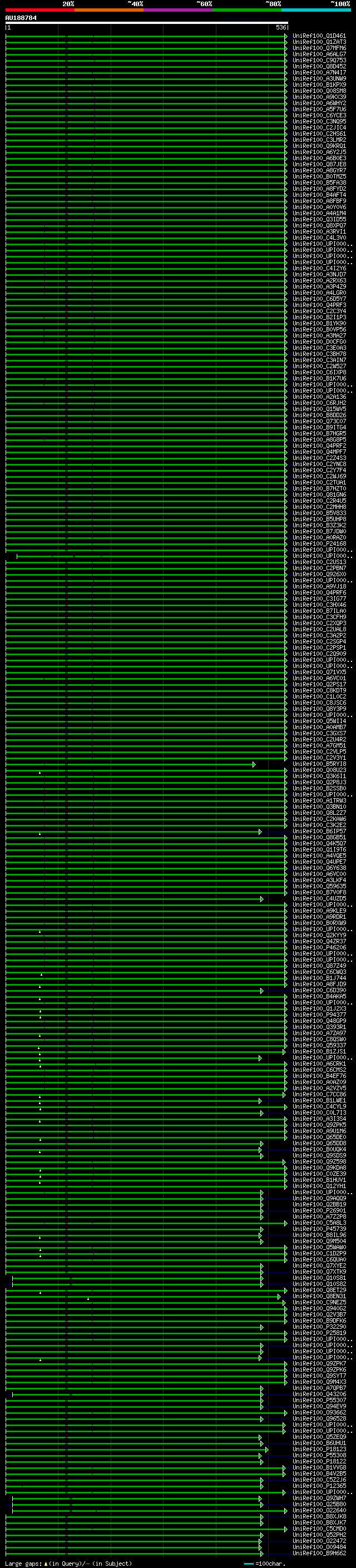Click the arrowhead ending the UniRef100_B6IP57 alignment
Viewport: 356px width, 1568px height.
click(260, 832)
